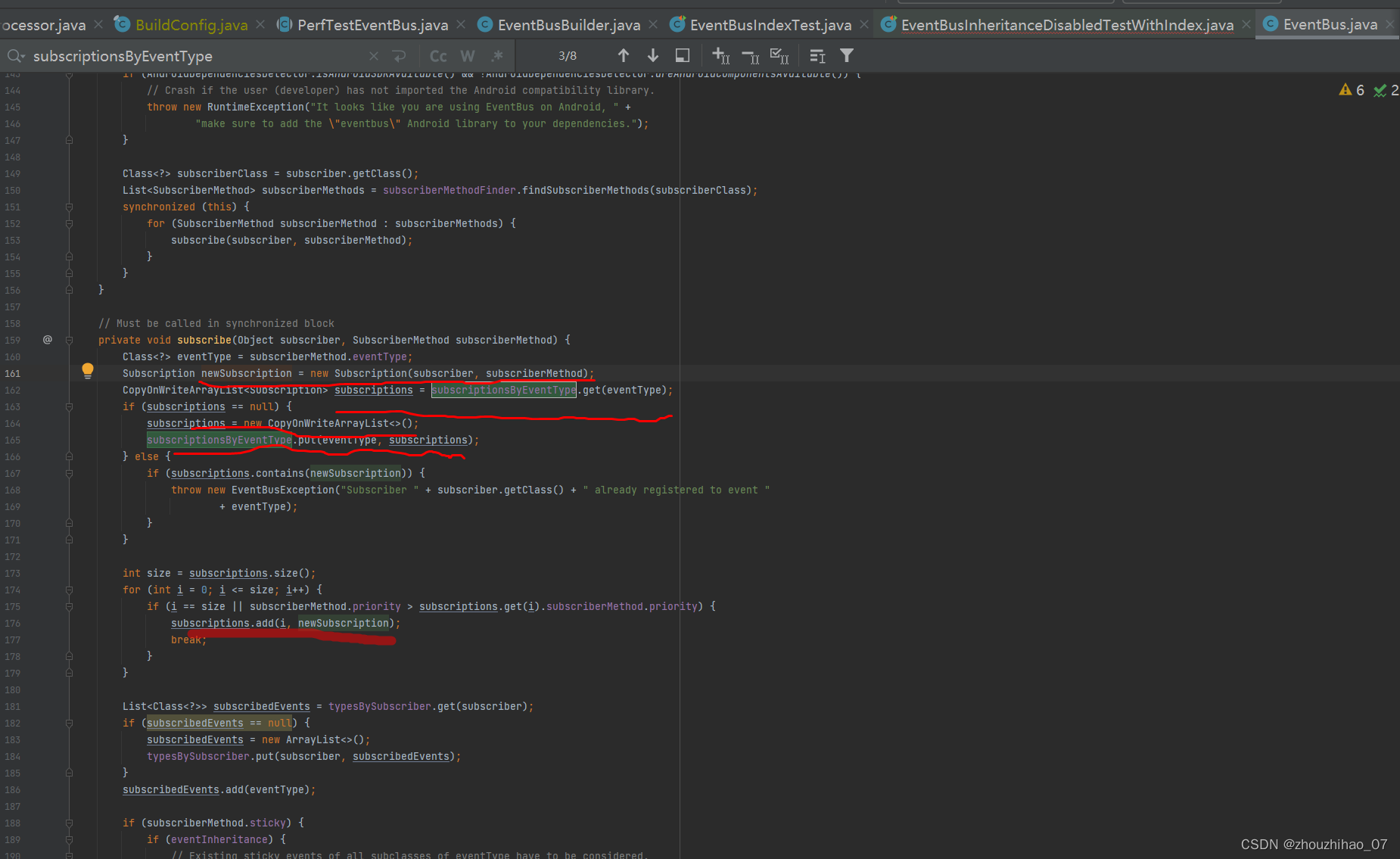The image size is (1400, 859).
Task: Close the BuildConfig.java tab
Action: pos(260,25)
